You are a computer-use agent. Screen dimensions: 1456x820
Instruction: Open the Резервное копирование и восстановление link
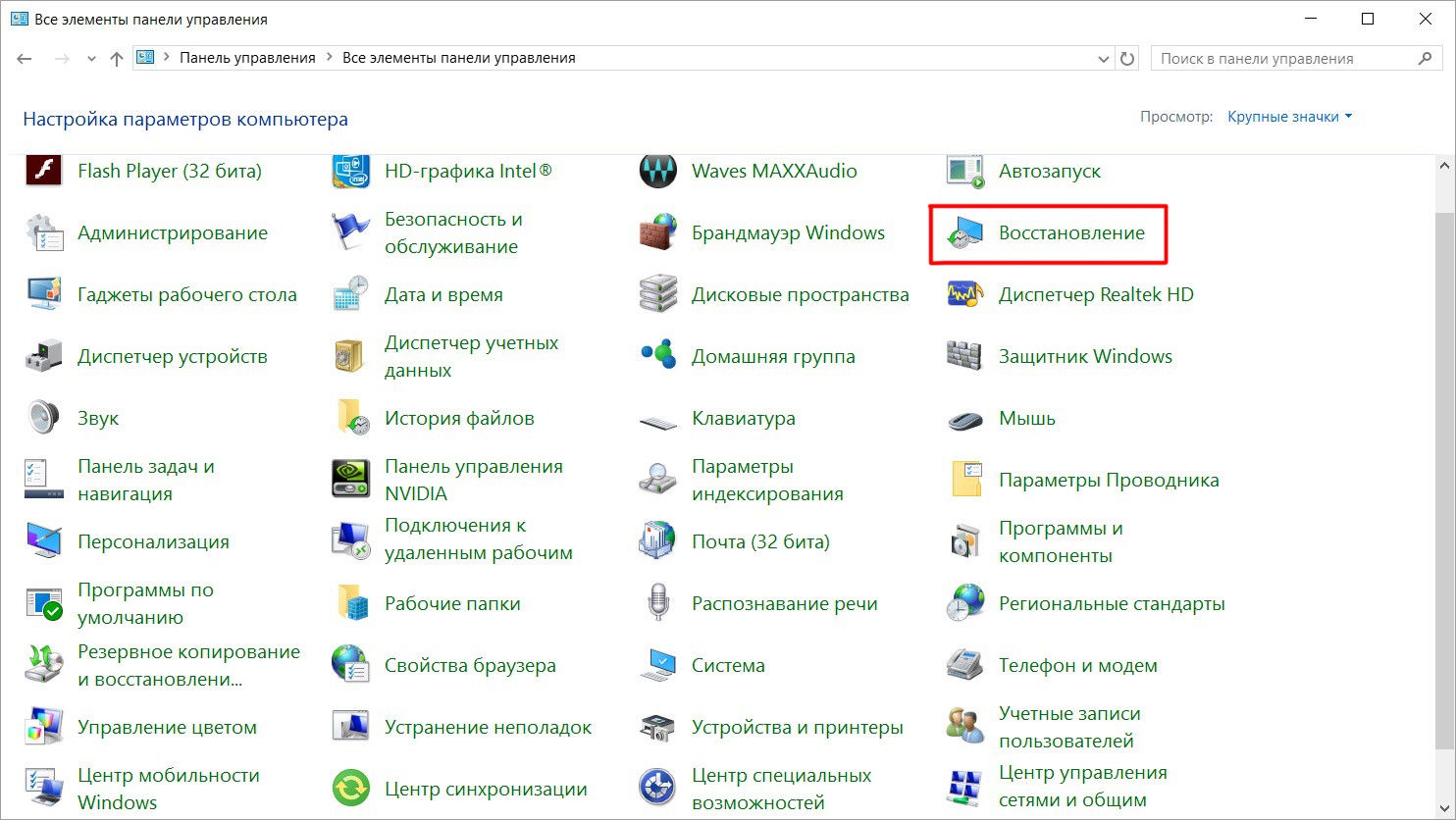(188, 666)
